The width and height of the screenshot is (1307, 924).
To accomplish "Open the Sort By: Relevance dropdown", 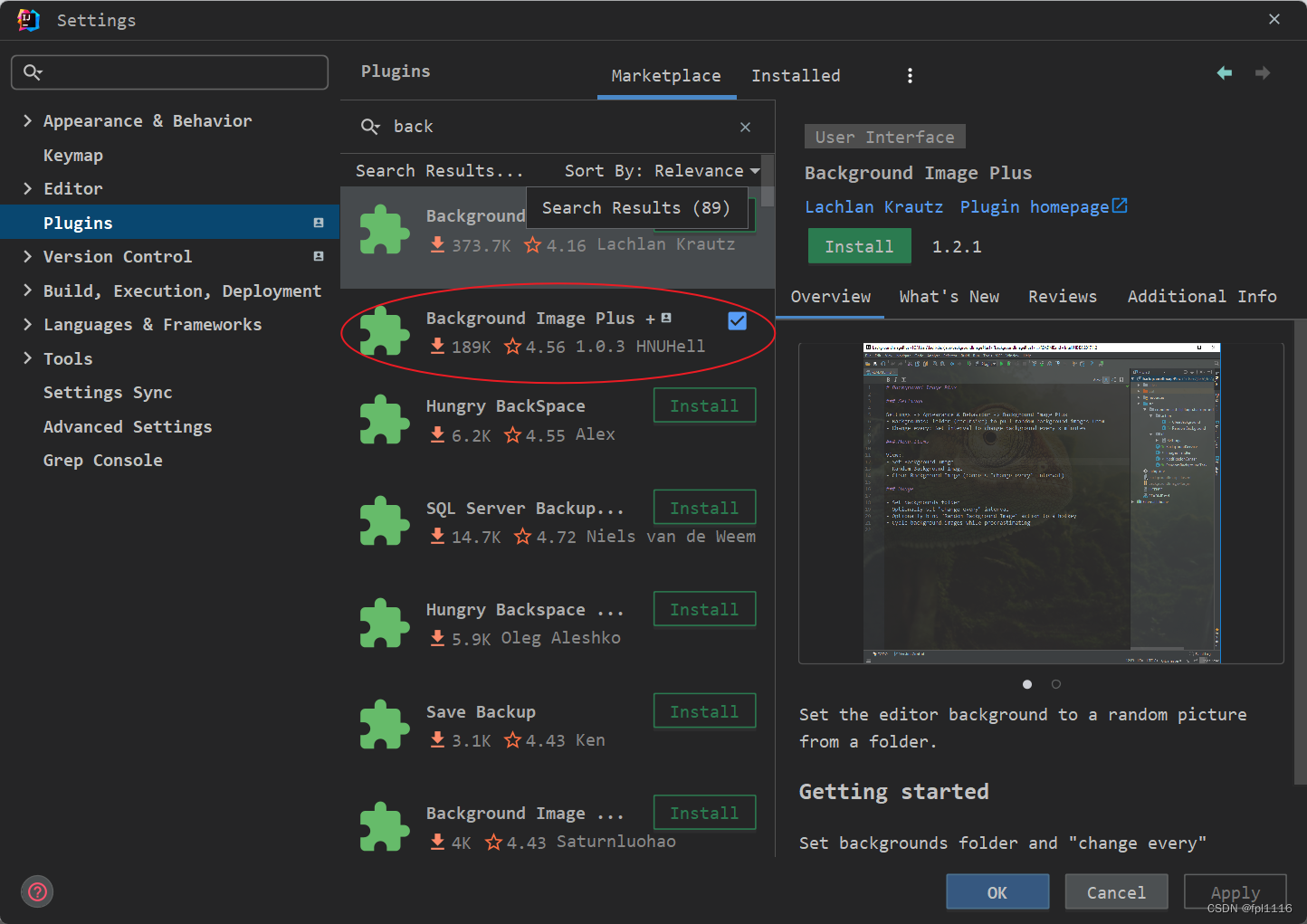I will pos(662,171).
